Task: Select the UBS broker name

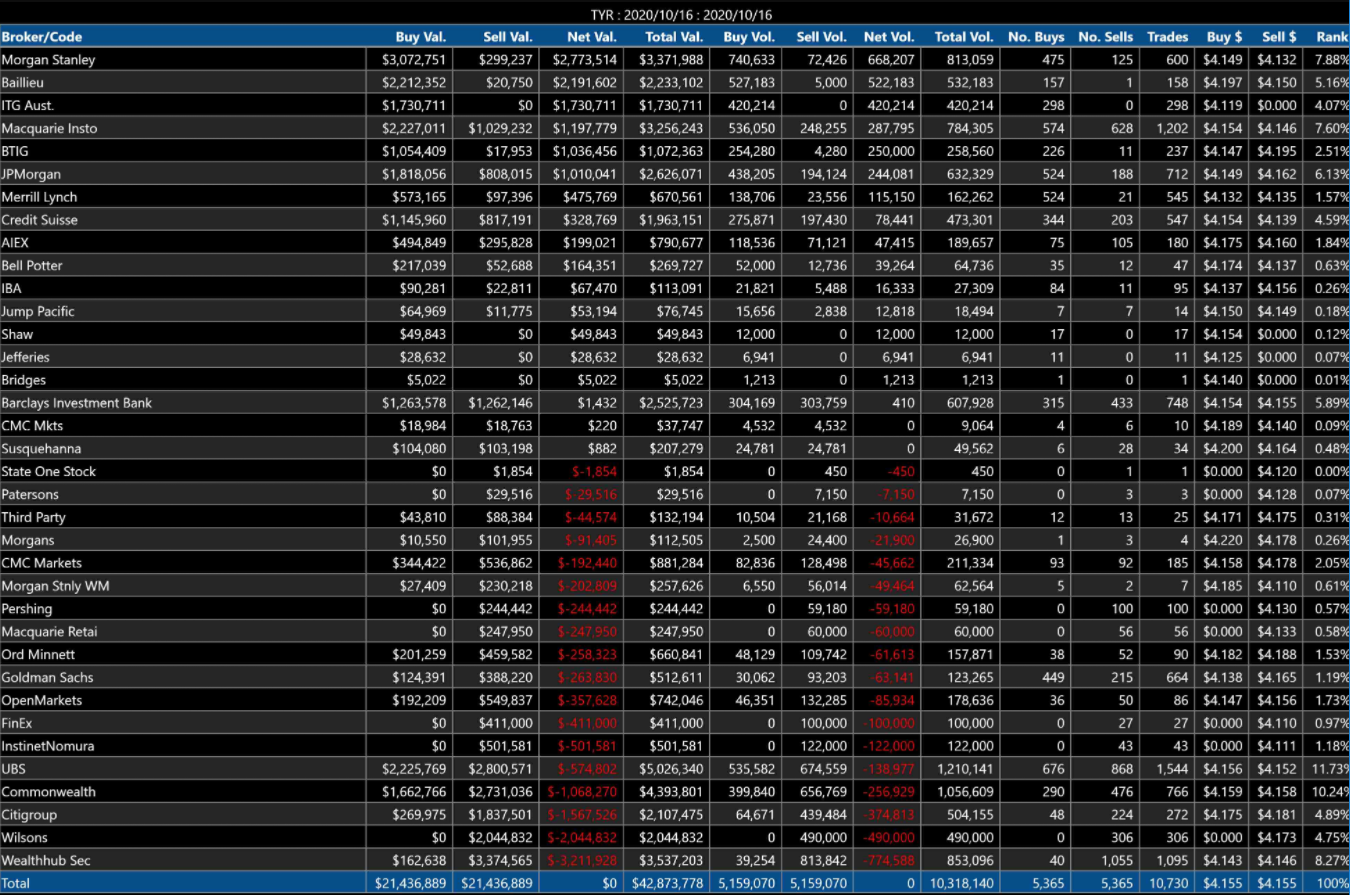Action: 13,769
